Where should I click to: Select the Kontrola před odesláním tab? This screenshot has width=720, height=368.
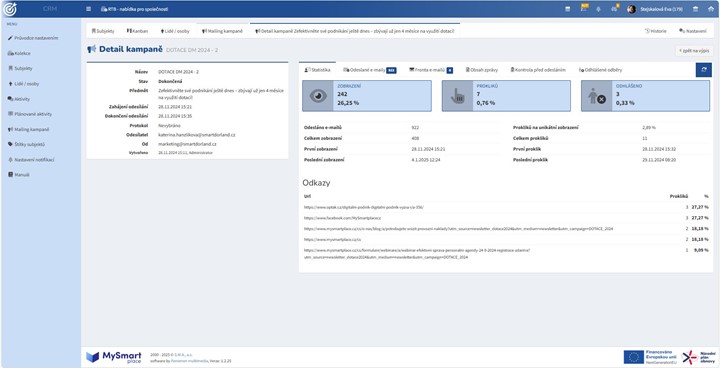538,70
